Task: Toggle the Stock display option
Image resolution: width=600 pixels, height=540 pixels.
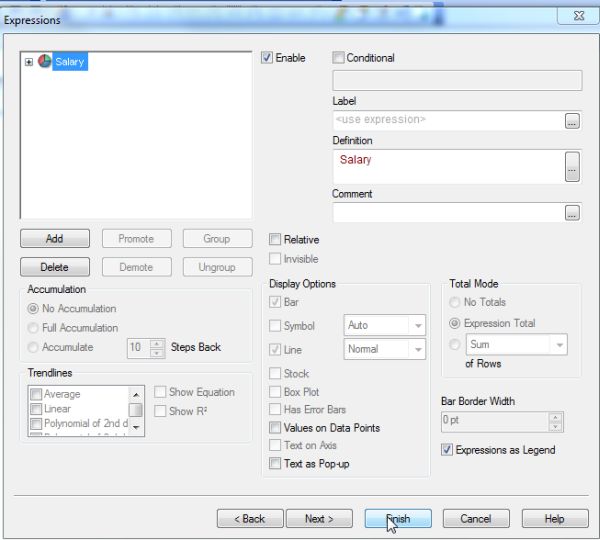Action: coord(275,373)
